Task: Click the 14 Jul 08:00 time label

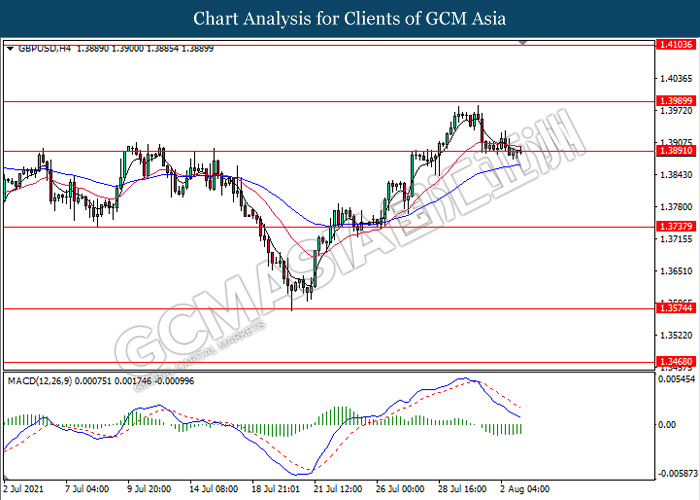Action: (213, 488)
